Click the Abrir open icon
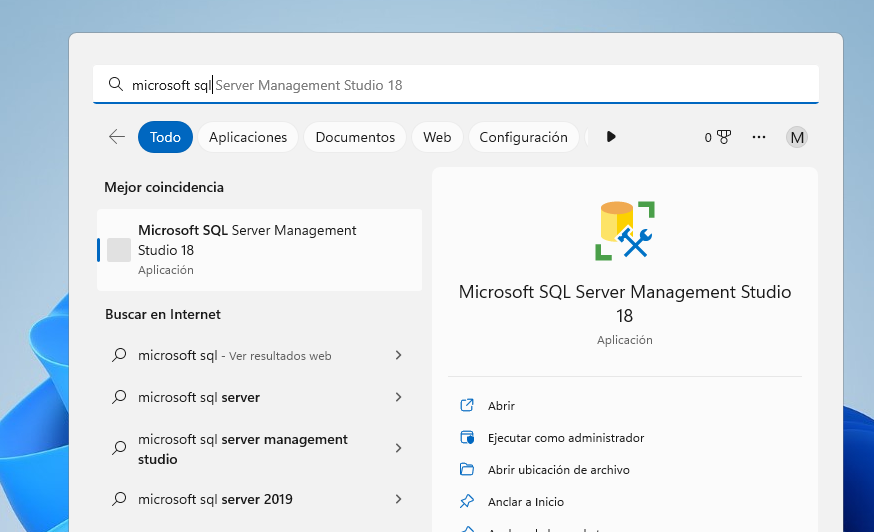 (467, 405)
